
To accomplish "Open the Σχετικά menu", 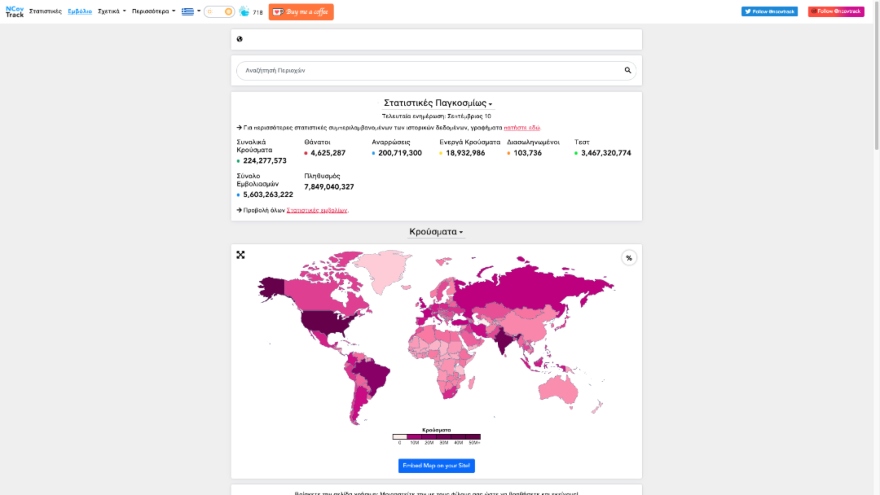I will coord(111,11).
